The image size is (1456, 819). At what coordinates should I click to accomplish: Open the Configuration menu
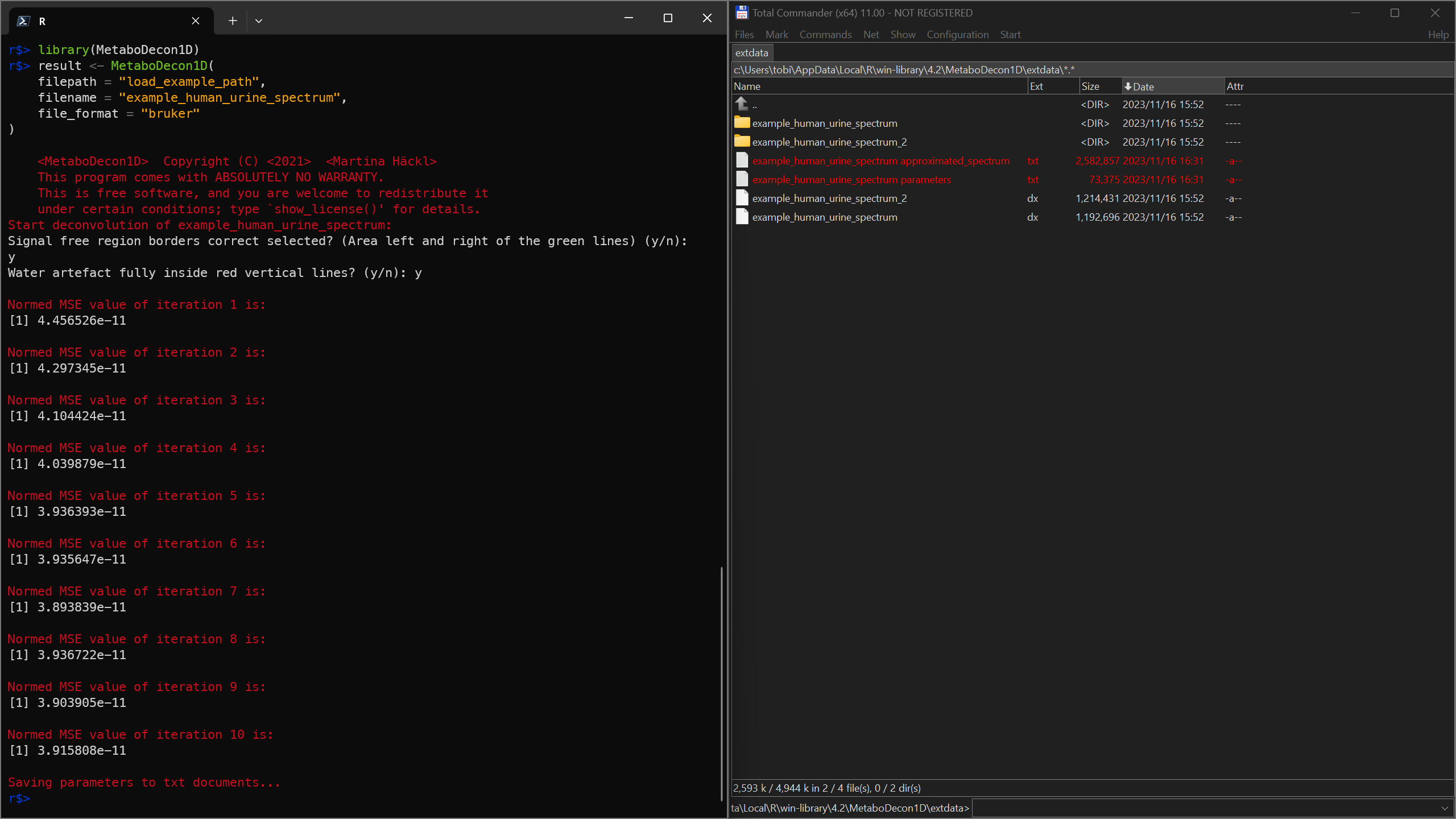(x=958, y=35)
